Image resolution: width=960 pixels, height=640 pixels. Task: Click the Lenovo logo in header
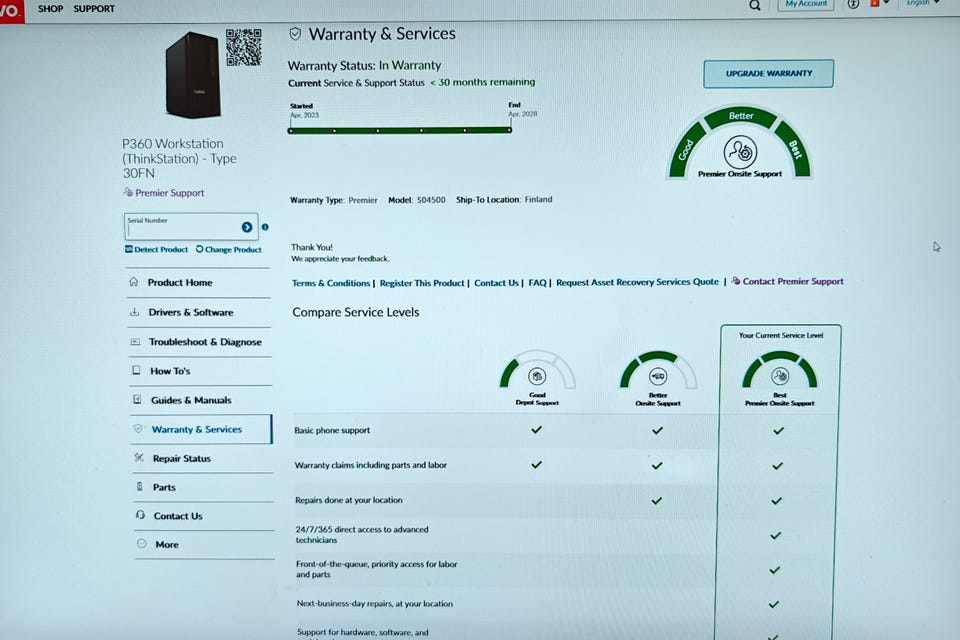point(12,11)
